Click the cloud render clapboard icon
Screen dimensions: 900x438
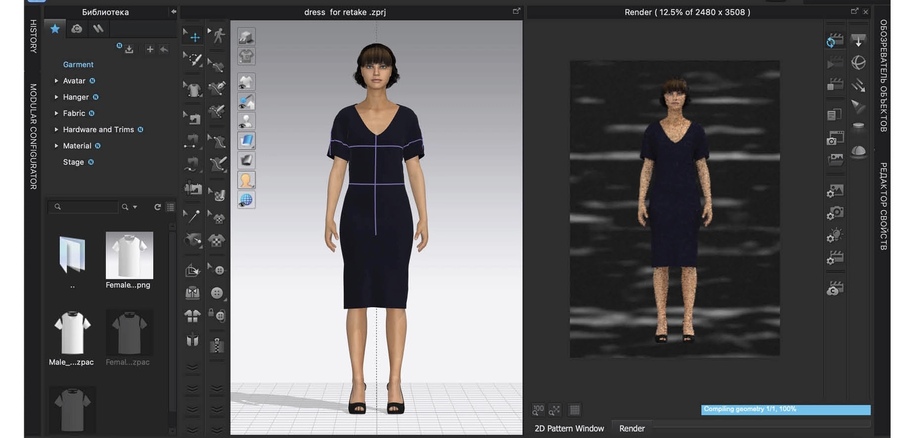835,287
